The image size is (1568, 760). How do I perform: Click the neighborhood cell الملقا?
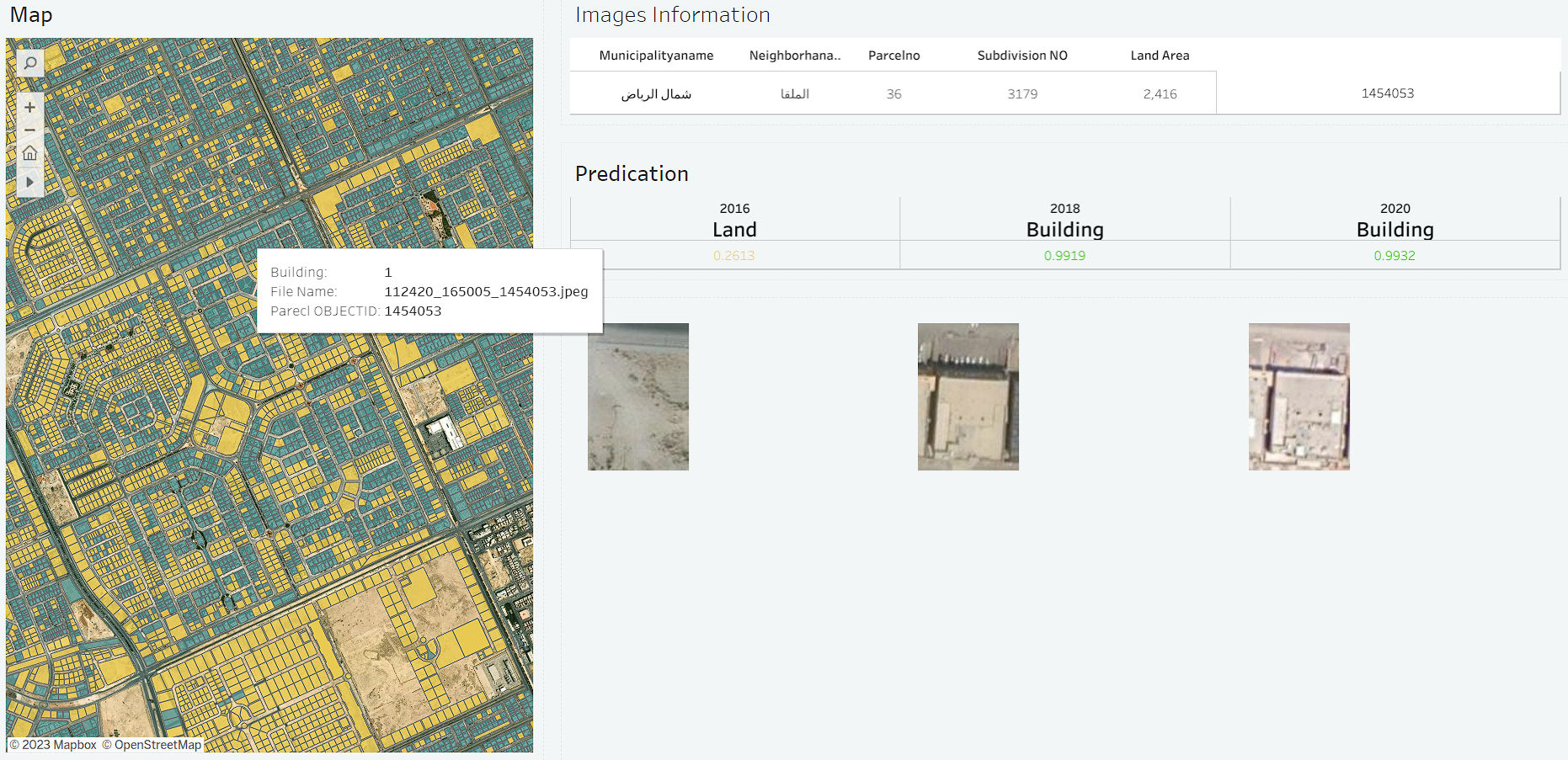(x=795, y=94)
